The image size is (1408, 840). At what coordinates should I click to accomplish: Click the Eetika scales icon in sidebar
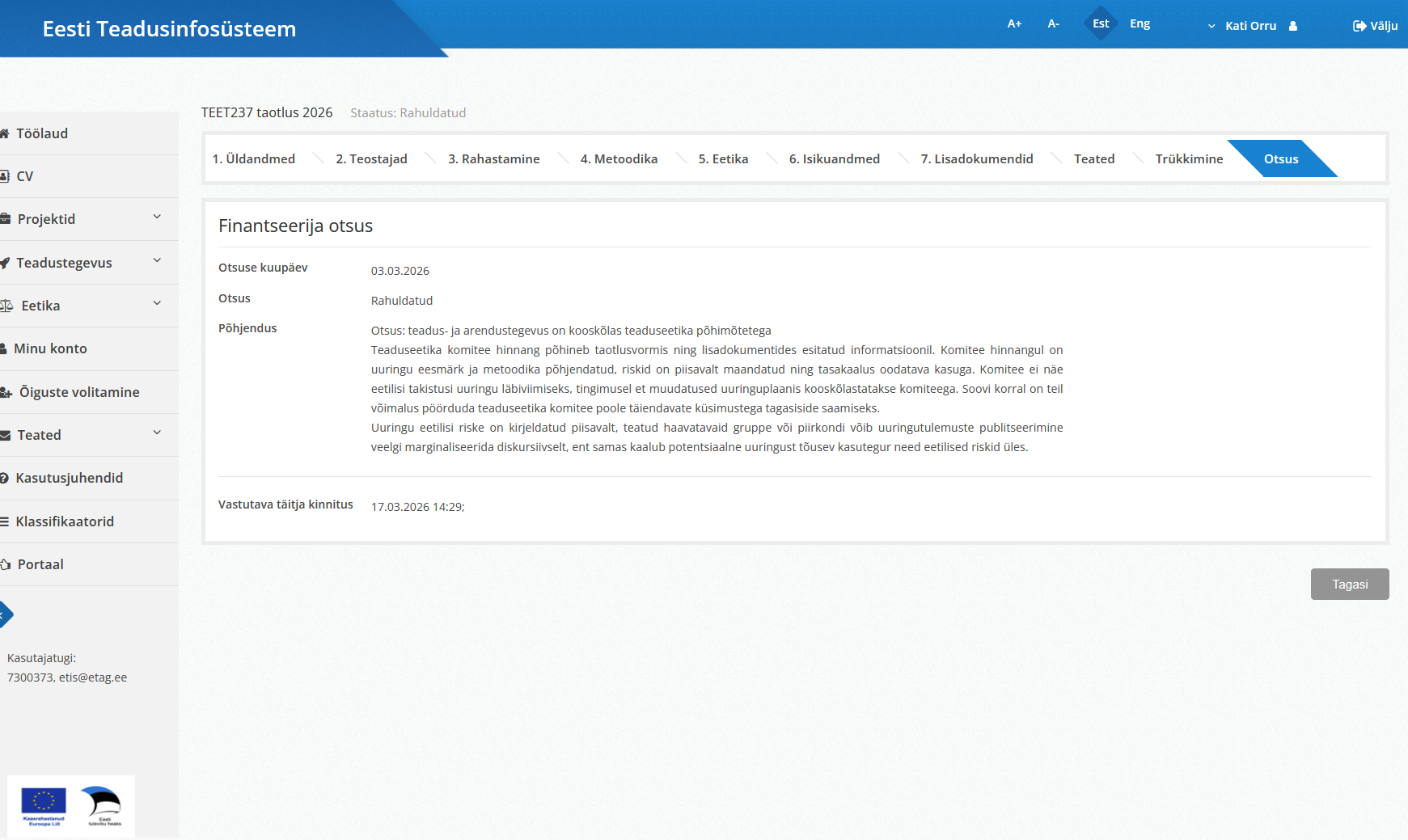(x=6, y=306)
